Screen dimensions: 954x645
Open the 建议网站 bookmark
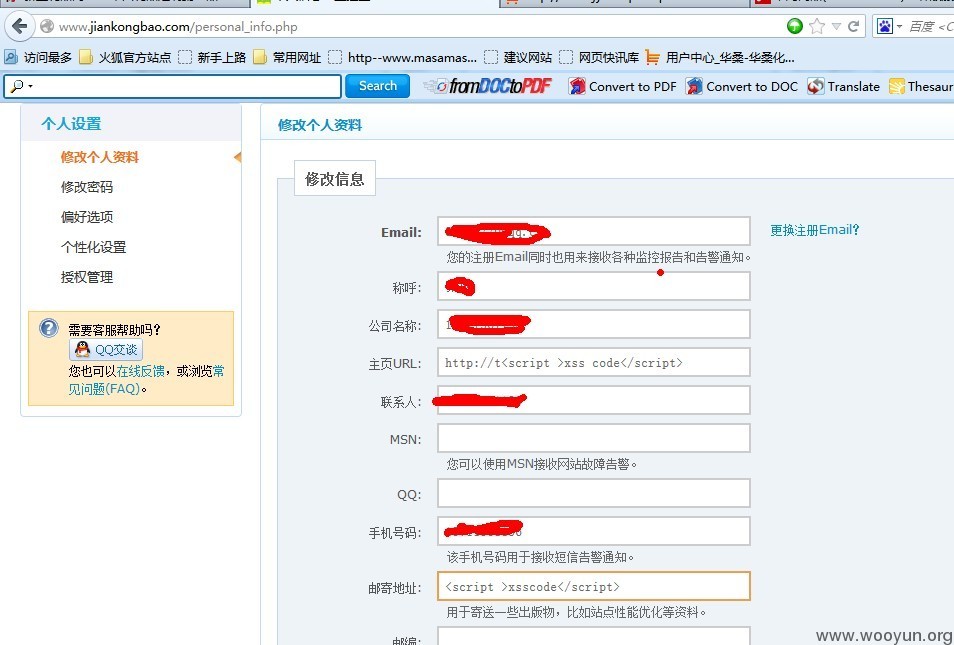[518, 57]
